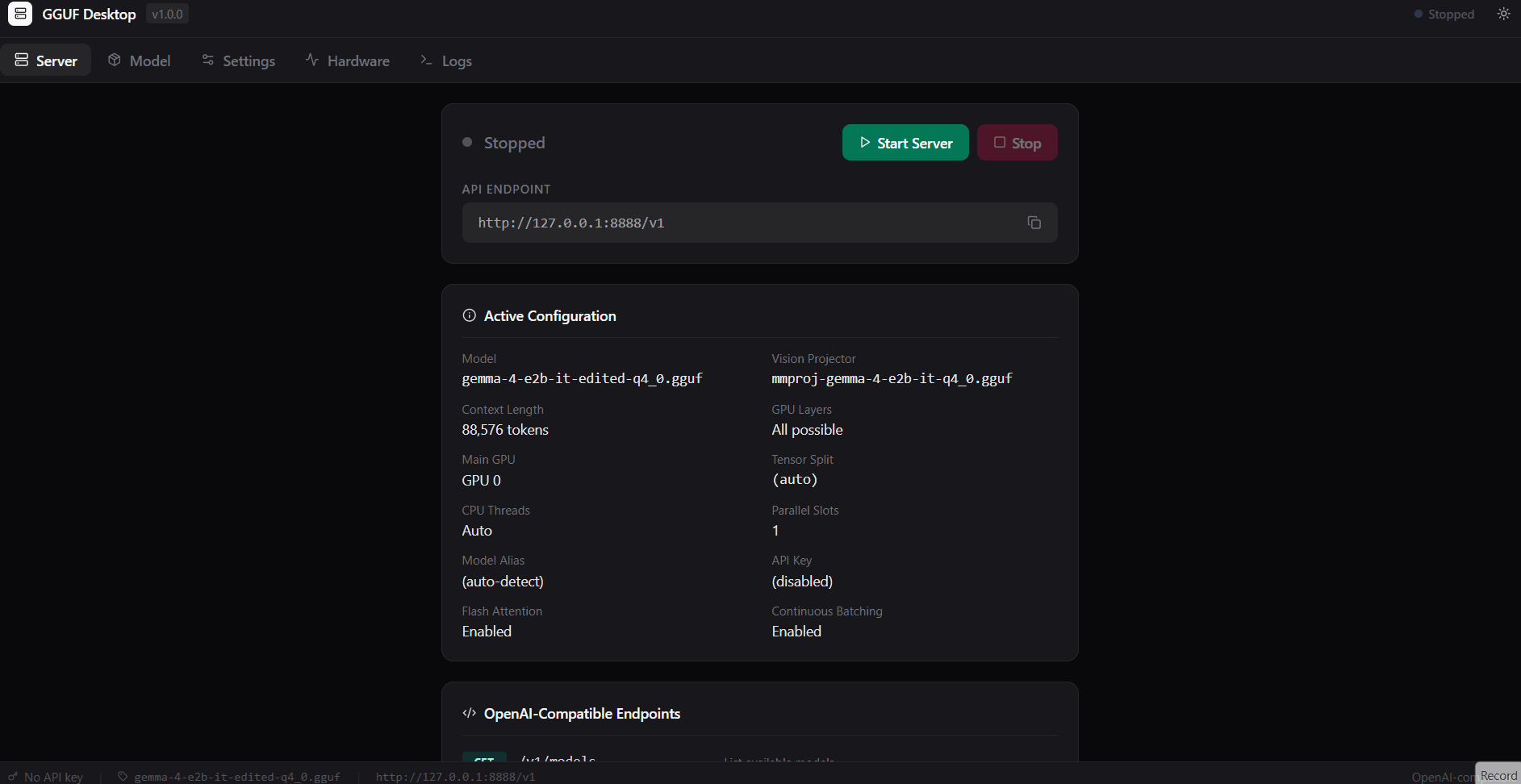Open the Model tab
Viewport: 1521px width, 784px height.
point(140,60)
